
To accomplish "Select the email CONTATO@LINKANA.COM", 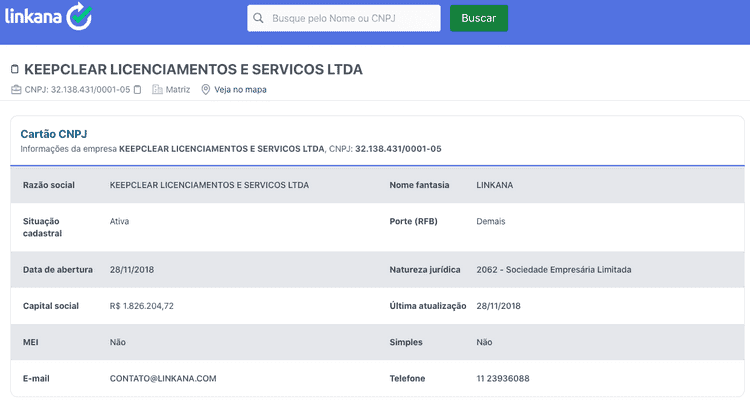I will 163,379.
